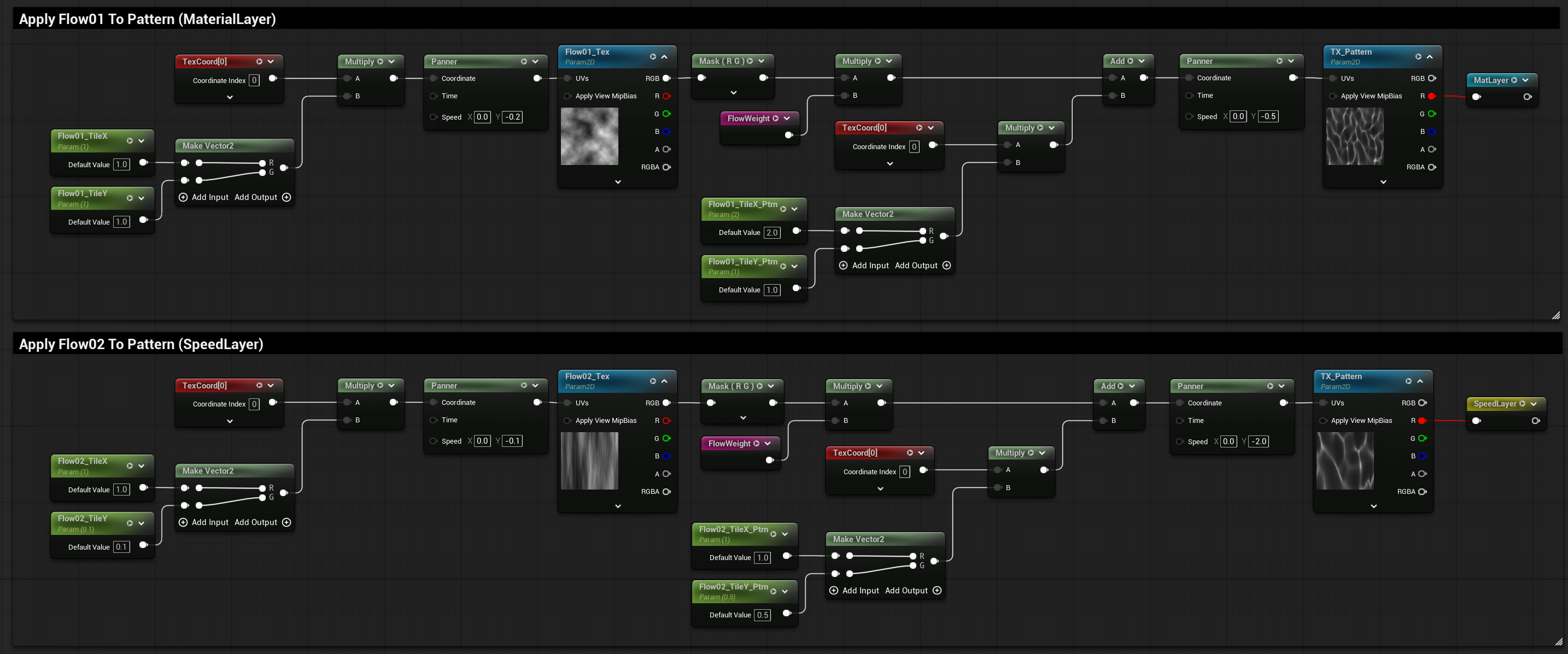Click green G output pin of Flow02_Tex
Viewport: 1568px width, 654px height.
(666, 439)
